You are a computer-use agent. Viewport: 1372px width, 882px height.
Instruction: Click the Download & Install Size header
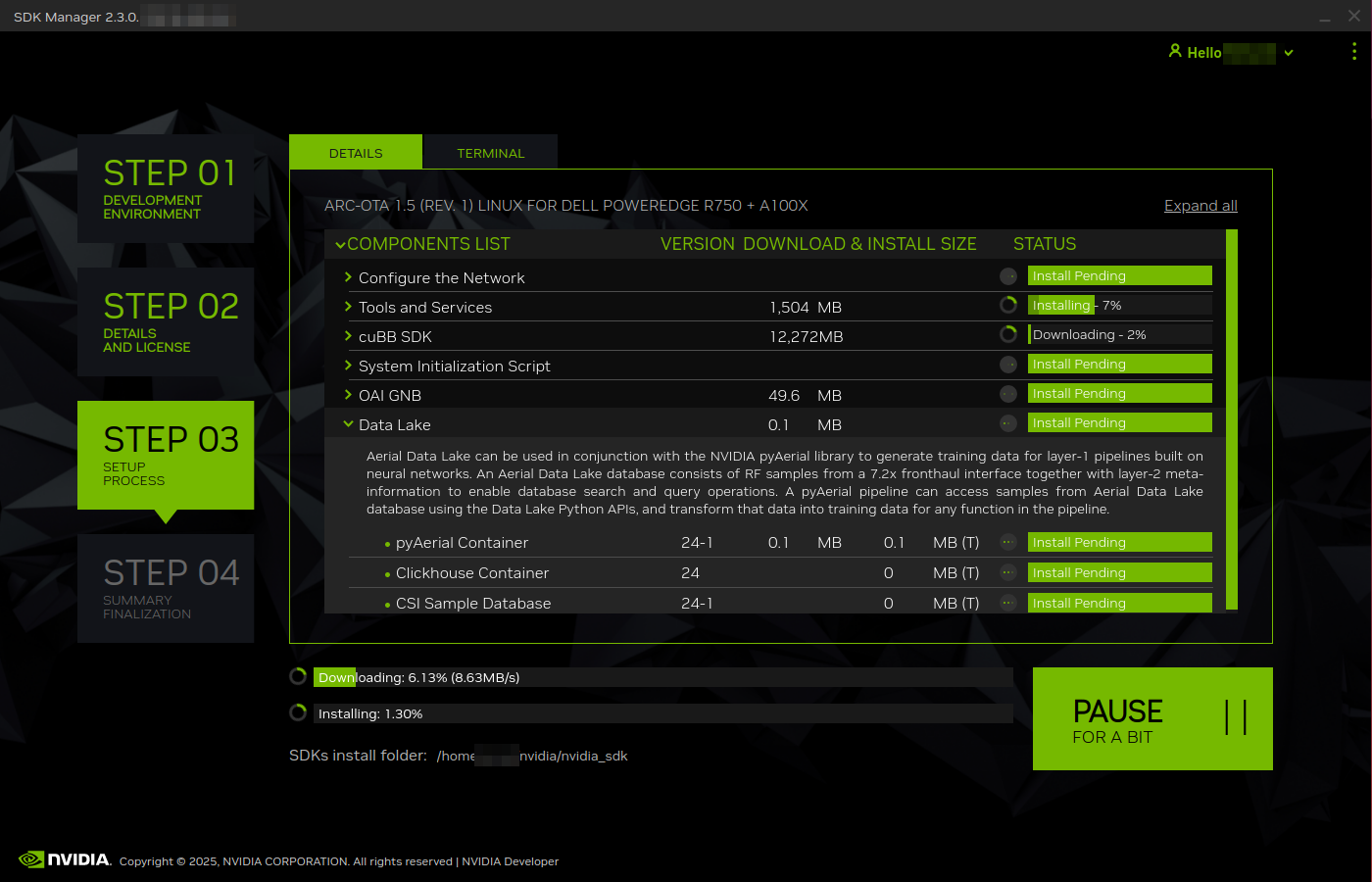(x=859, y=244)
